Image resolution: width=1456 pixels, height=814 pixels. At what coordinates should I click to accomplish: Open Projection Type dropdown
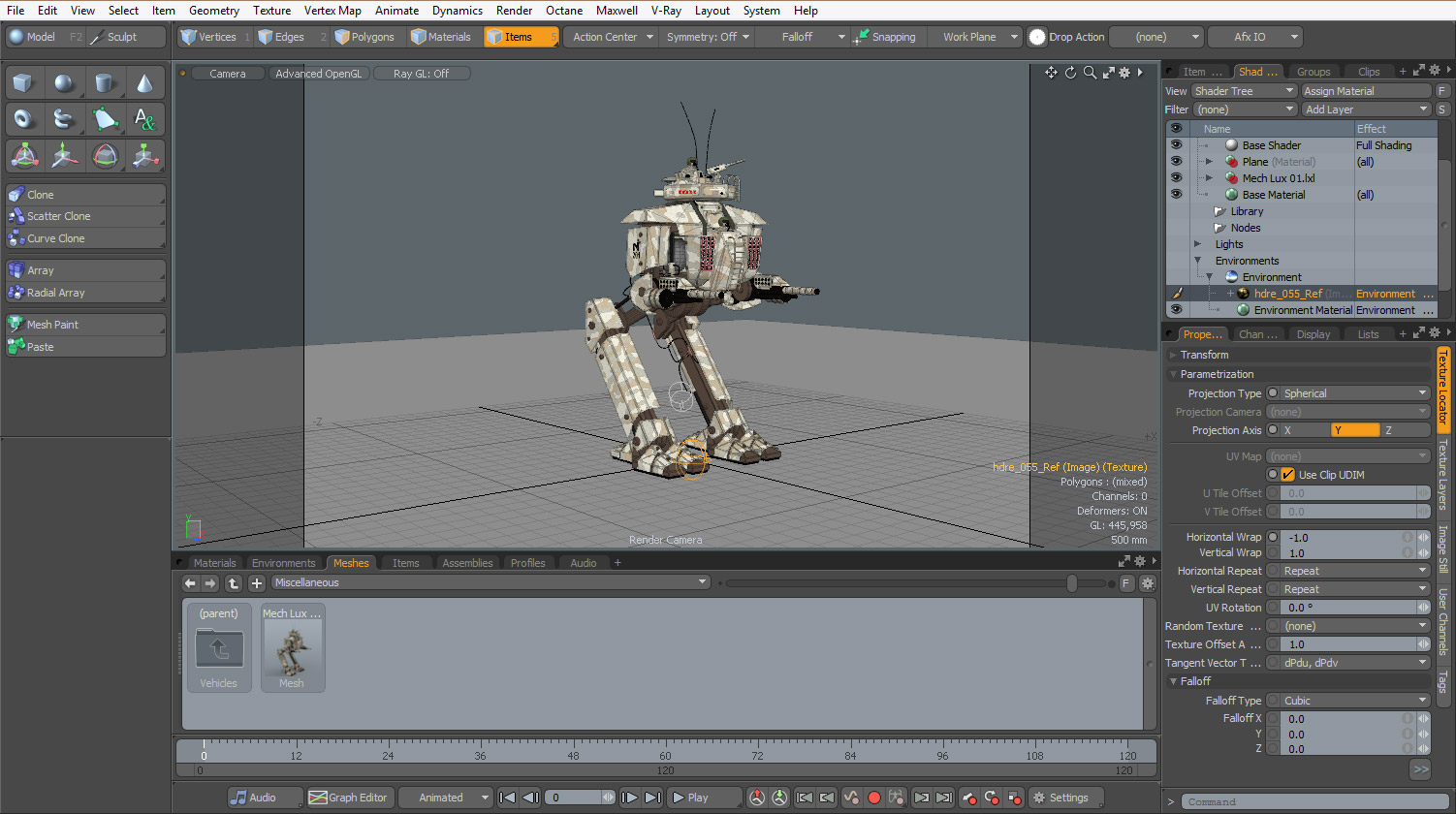(x=1355, y=393)
